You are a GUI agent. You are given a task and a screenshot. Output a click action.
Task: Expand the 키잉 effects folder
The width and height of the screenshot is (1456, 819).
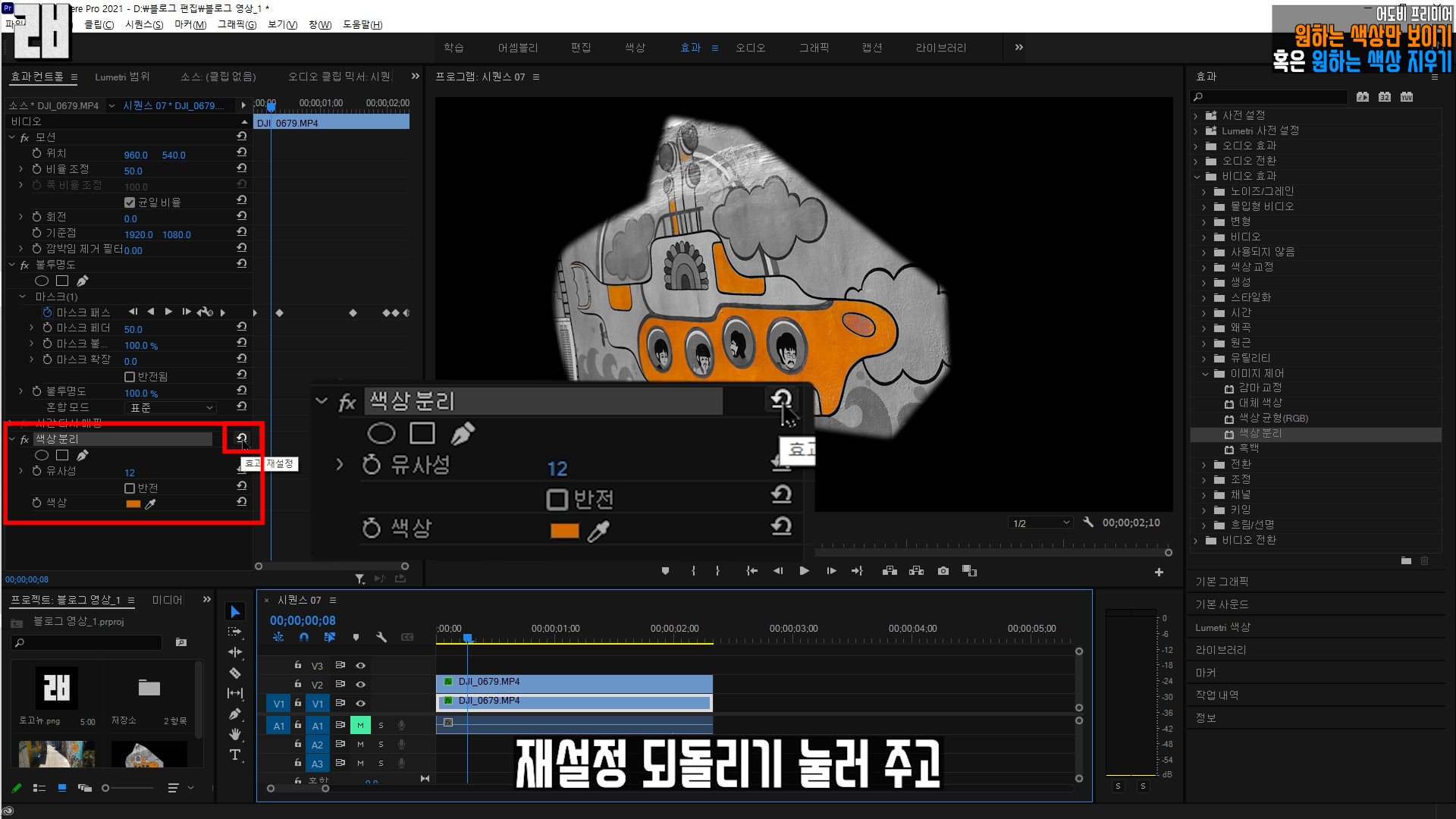click(x=1204, y=510)
